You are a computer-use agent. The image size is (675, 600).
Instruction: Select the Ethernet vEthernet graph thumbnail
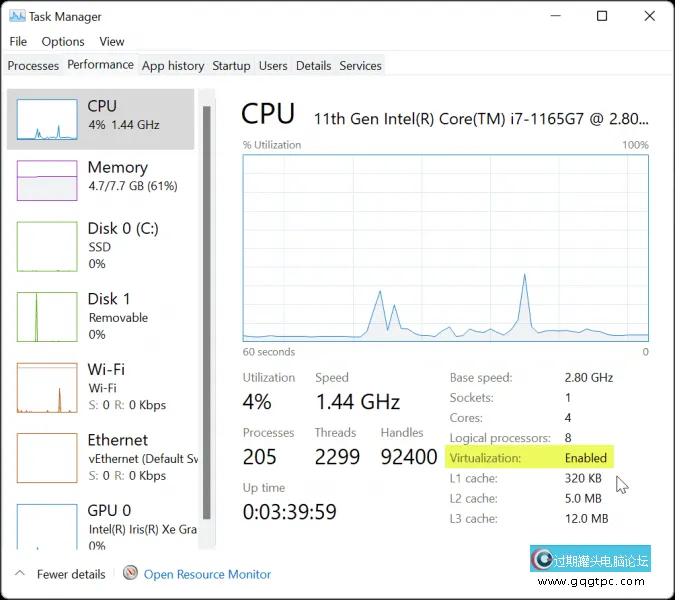point(46,458)
